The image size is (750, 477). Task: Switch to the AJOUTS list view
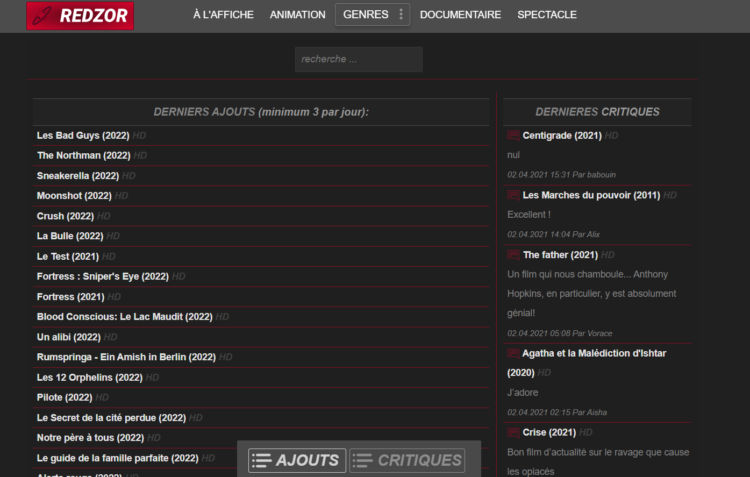297,460
